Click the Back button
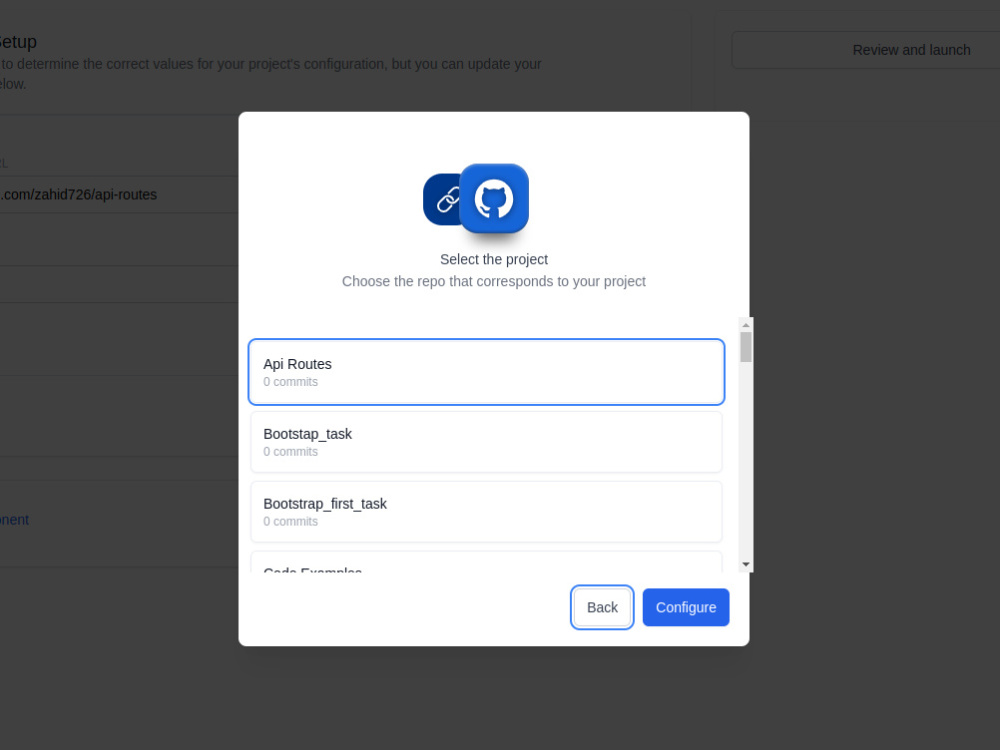The width and height of the screenshot is (1000, 750). [602, 607]
